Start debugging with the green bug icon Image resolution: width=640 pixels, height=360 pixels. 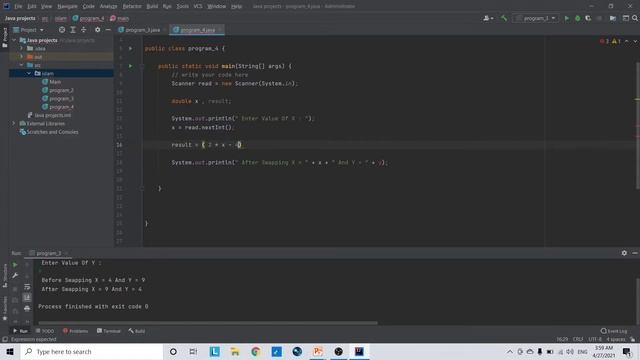(x=578, y=18)
